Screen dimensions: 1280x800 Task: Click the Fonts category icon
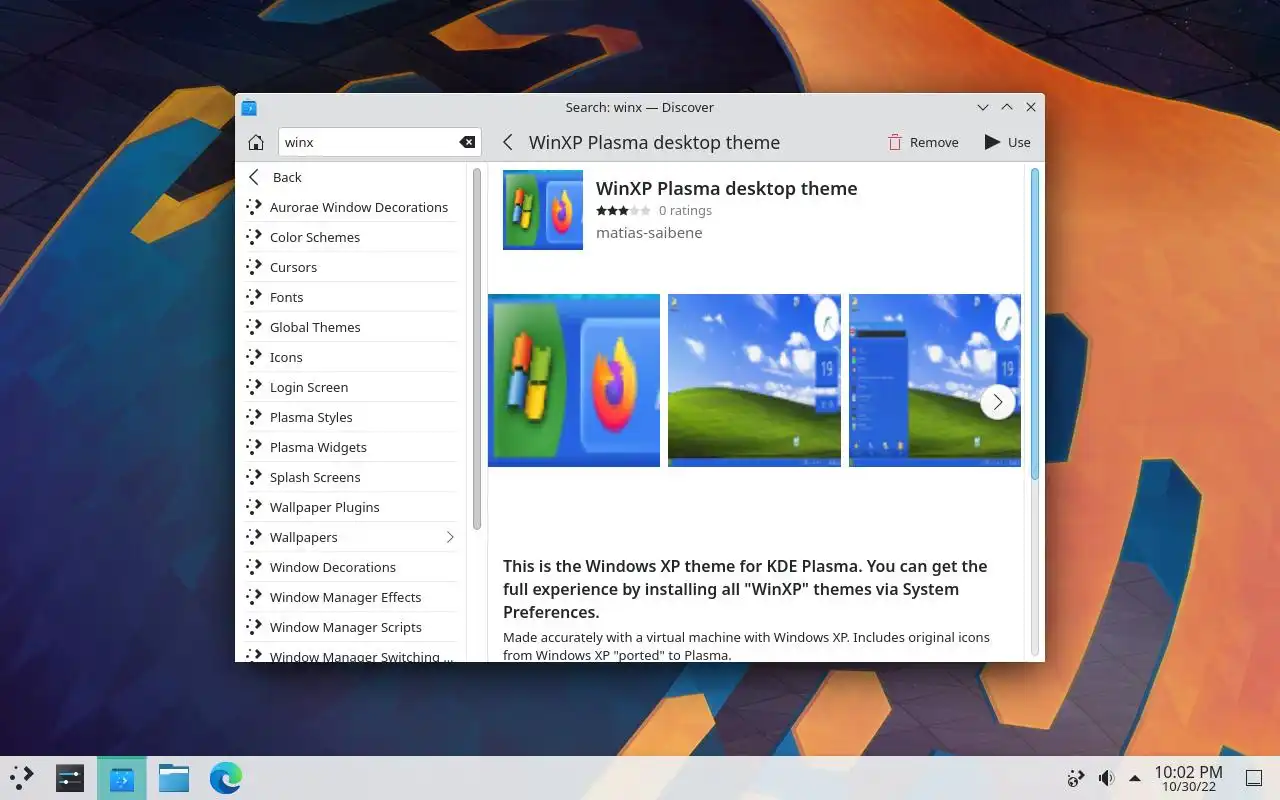point(254,297)
